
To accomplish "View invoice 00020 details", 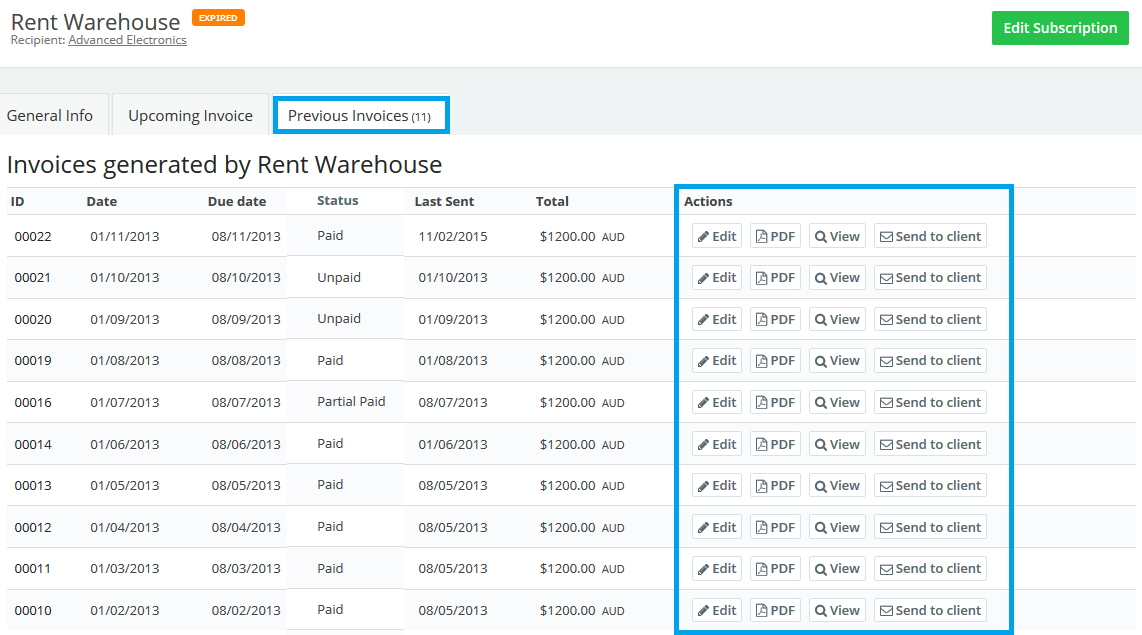I will [x=837, y=320].
